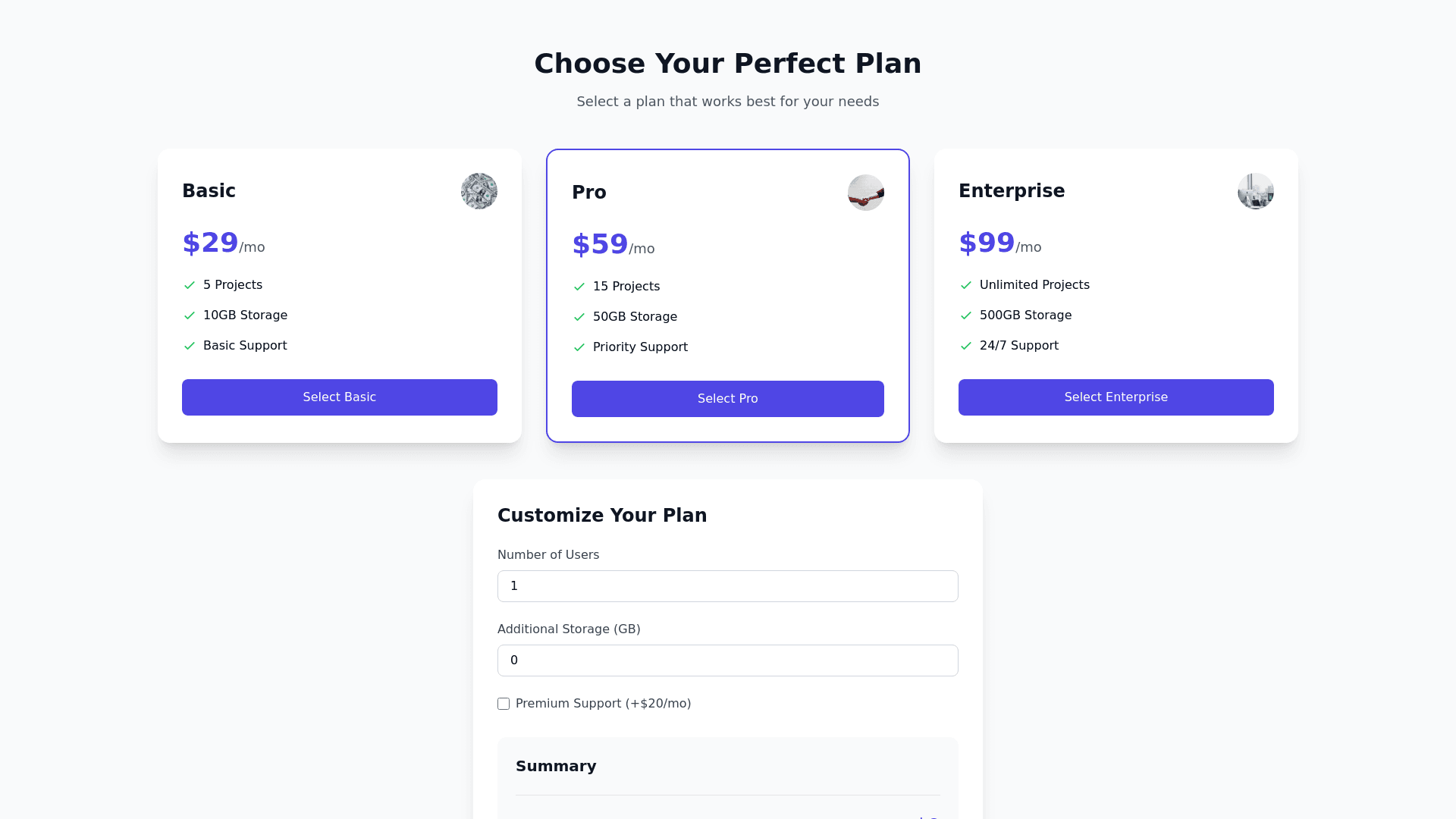Click the Premium Support (+$20/mo) label
This screenshot has height=819, width=1456.
603,704
